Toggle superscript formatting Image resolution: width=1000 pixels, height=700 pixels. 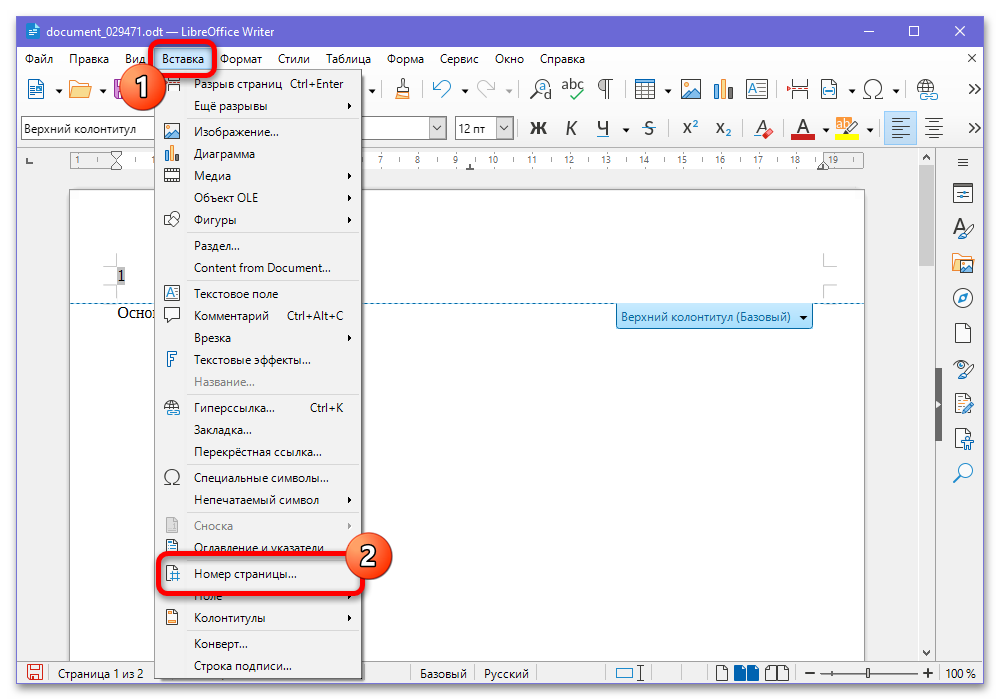690,129
